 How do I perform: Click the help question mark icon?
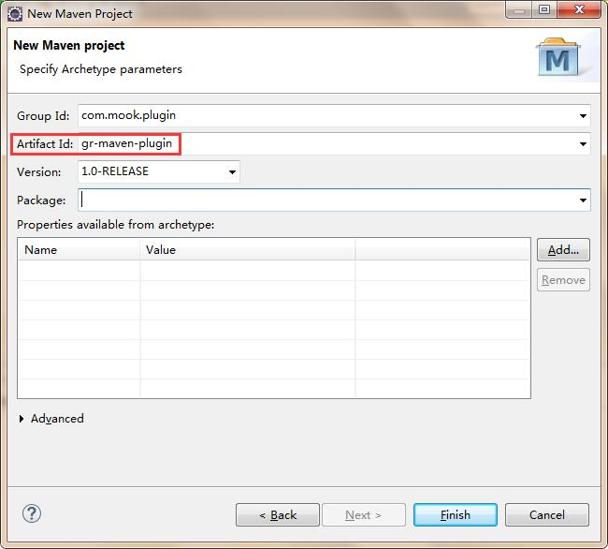pyautogui.click(x=31, y=514)
